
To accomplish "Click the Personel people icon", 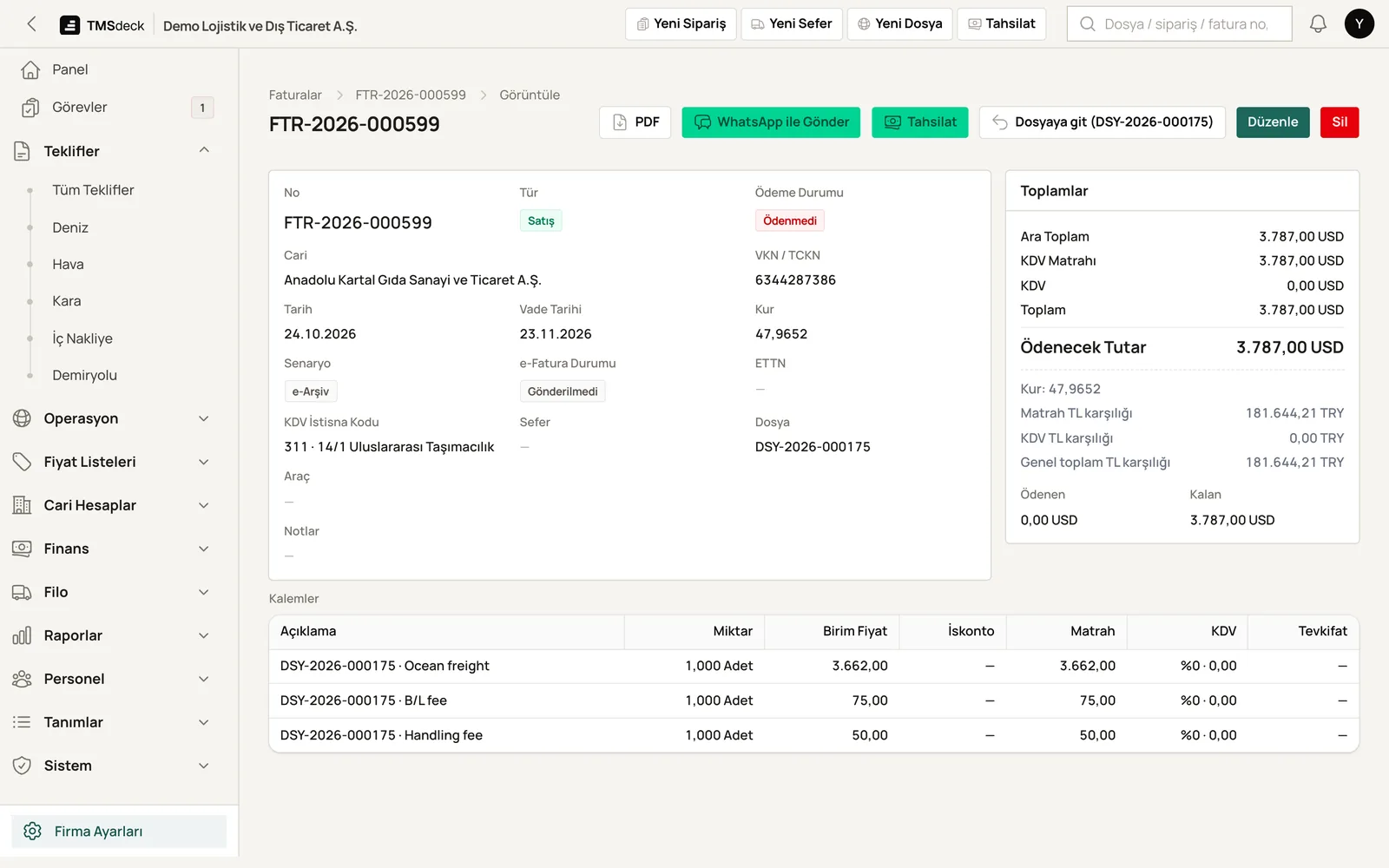I will [23, 679].
